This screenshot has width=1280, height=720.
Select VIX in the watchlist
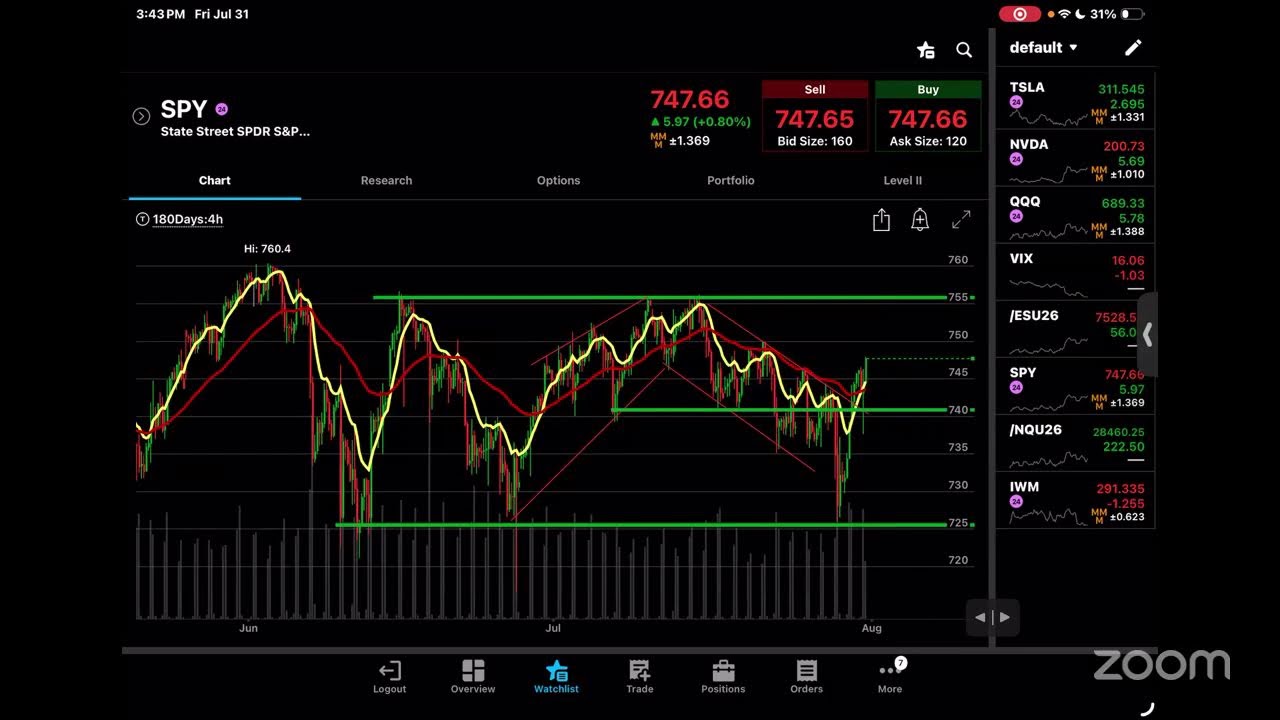(1076, 272)
